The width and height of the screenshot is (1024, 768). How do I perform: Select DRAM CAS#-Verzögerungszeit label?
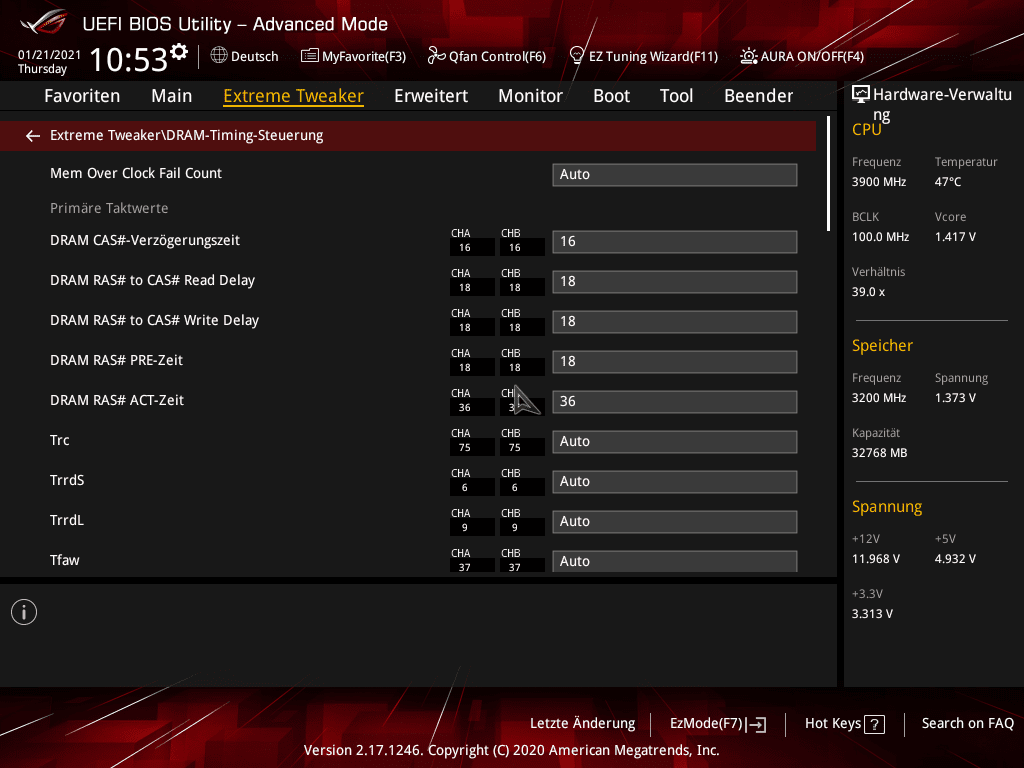[145, 240]
